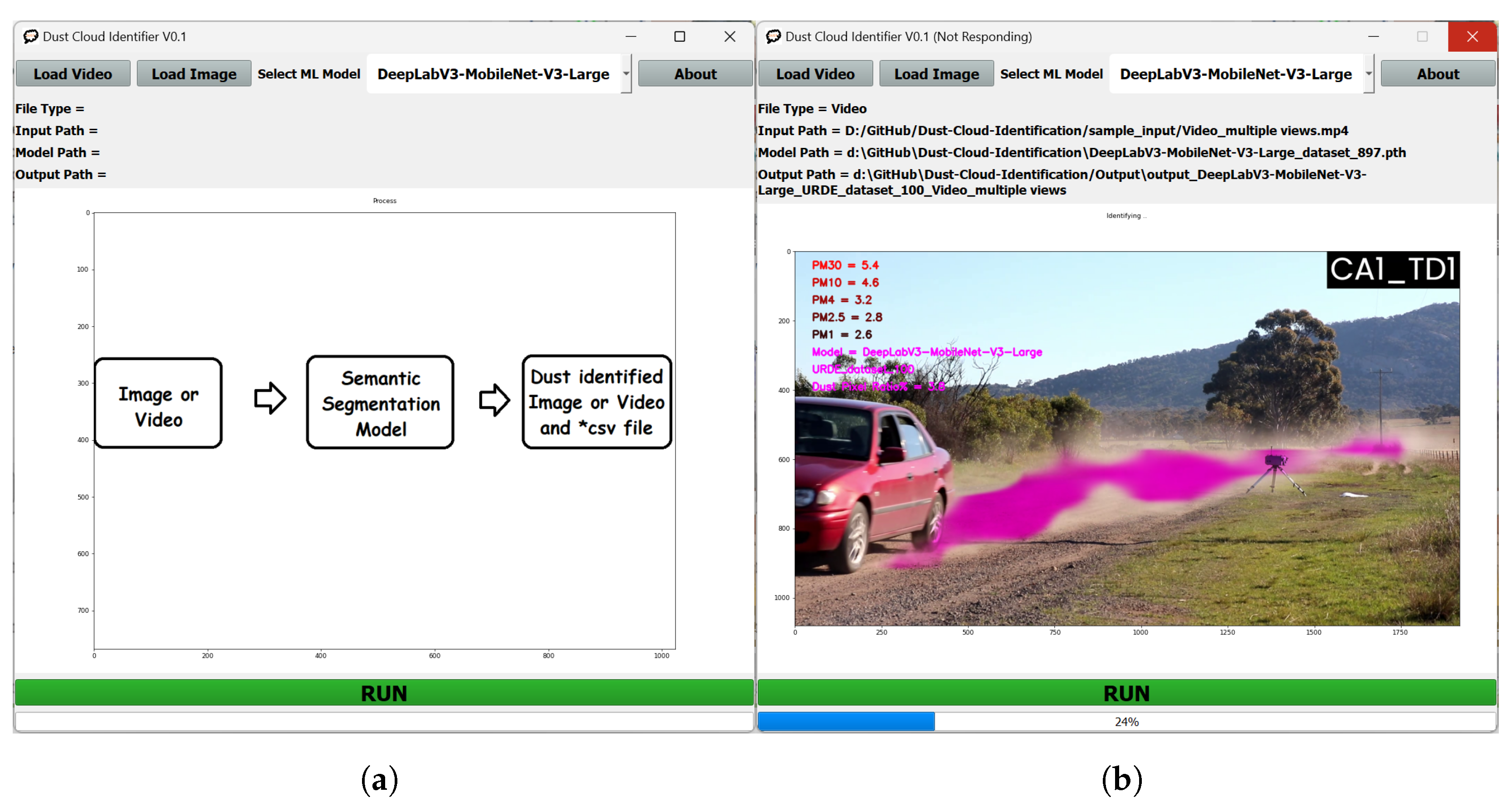Screen dimensions: 1512x807
Task: Open About in the left window
Action: coord(695,74)
